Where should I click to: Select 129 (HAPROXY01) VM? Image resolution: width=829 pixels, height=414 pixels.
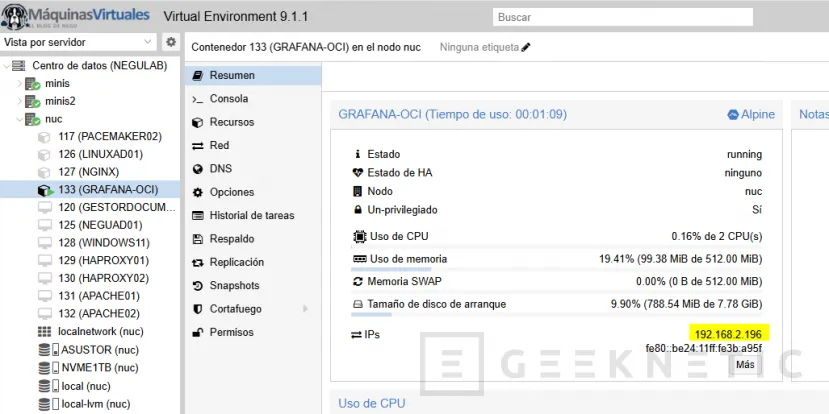click(104, 261)
